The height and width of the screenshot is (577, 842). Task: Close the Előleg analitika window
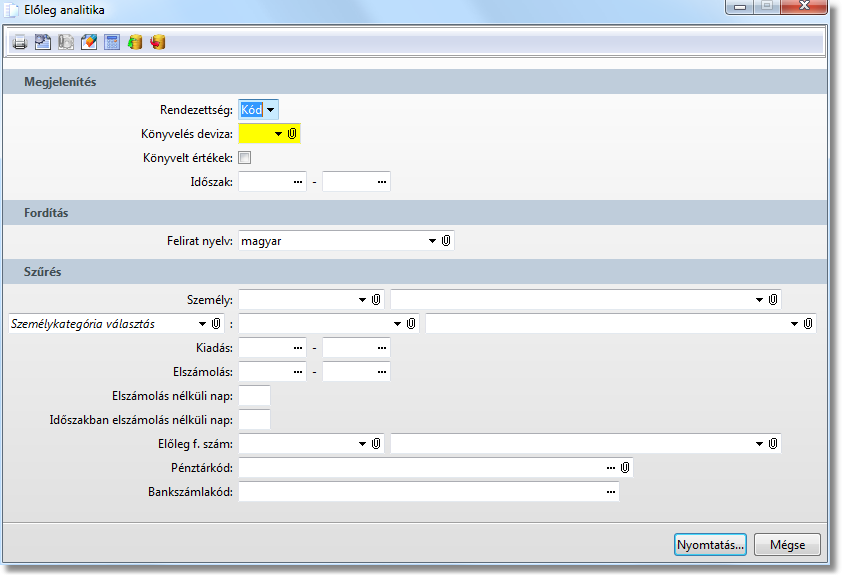point(804,6)
